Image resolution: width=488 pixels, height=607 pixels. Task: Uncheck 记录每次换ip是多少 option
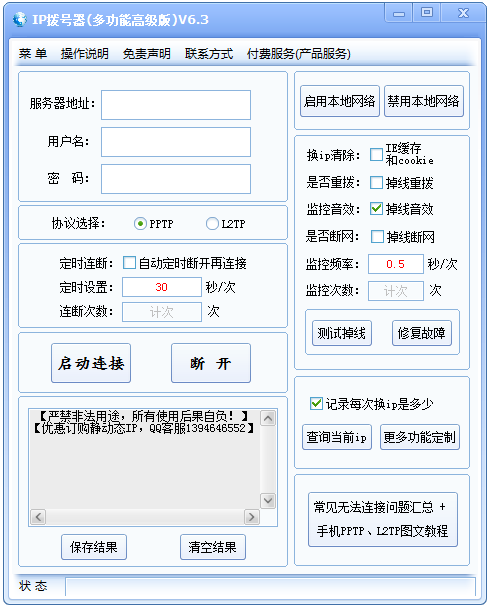[316, 403]
